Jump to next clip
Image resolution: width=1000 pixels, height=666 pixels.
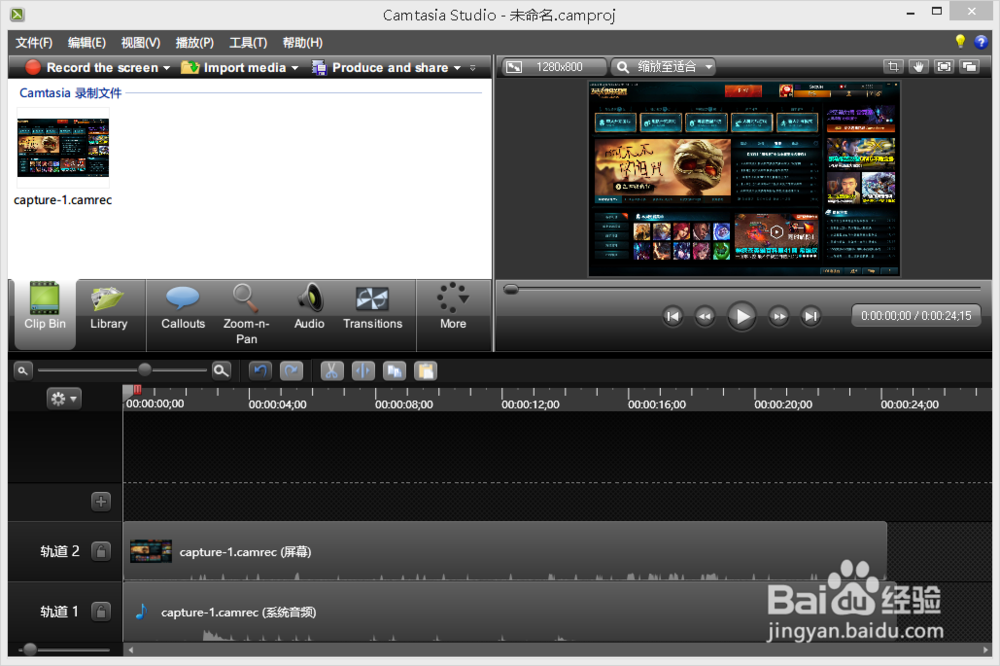pyautogui.click(x=811, y=316)
